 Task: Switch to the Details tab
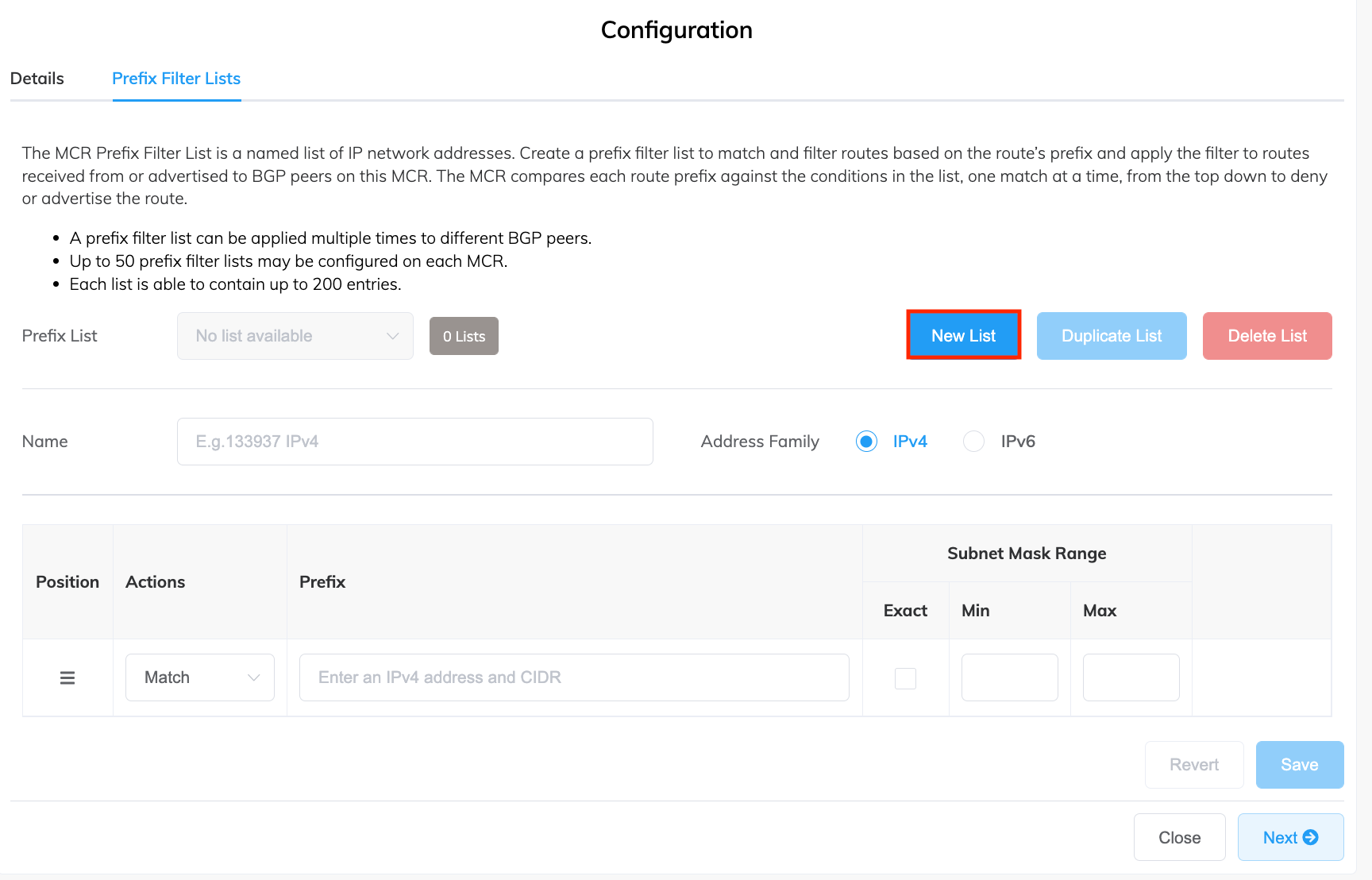pyautogui.click(x=37, y=79)
